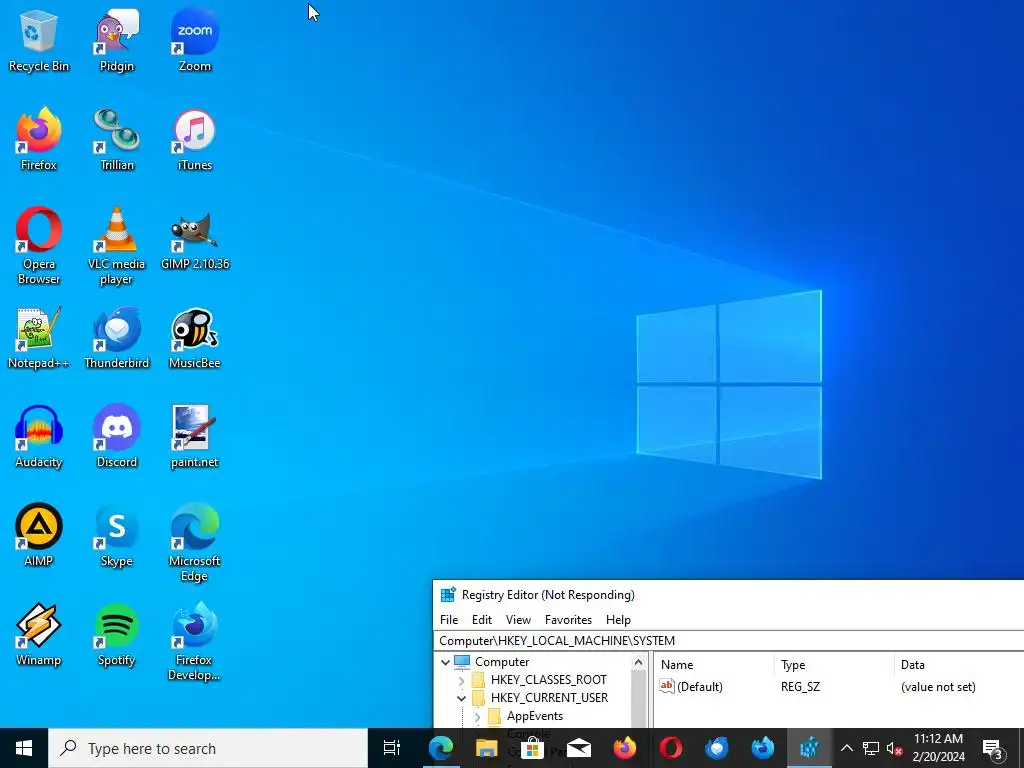Select the Microsoft Edge desktop icon
1024x768 pixels.
pyautogui.click(x=195, y=543)
